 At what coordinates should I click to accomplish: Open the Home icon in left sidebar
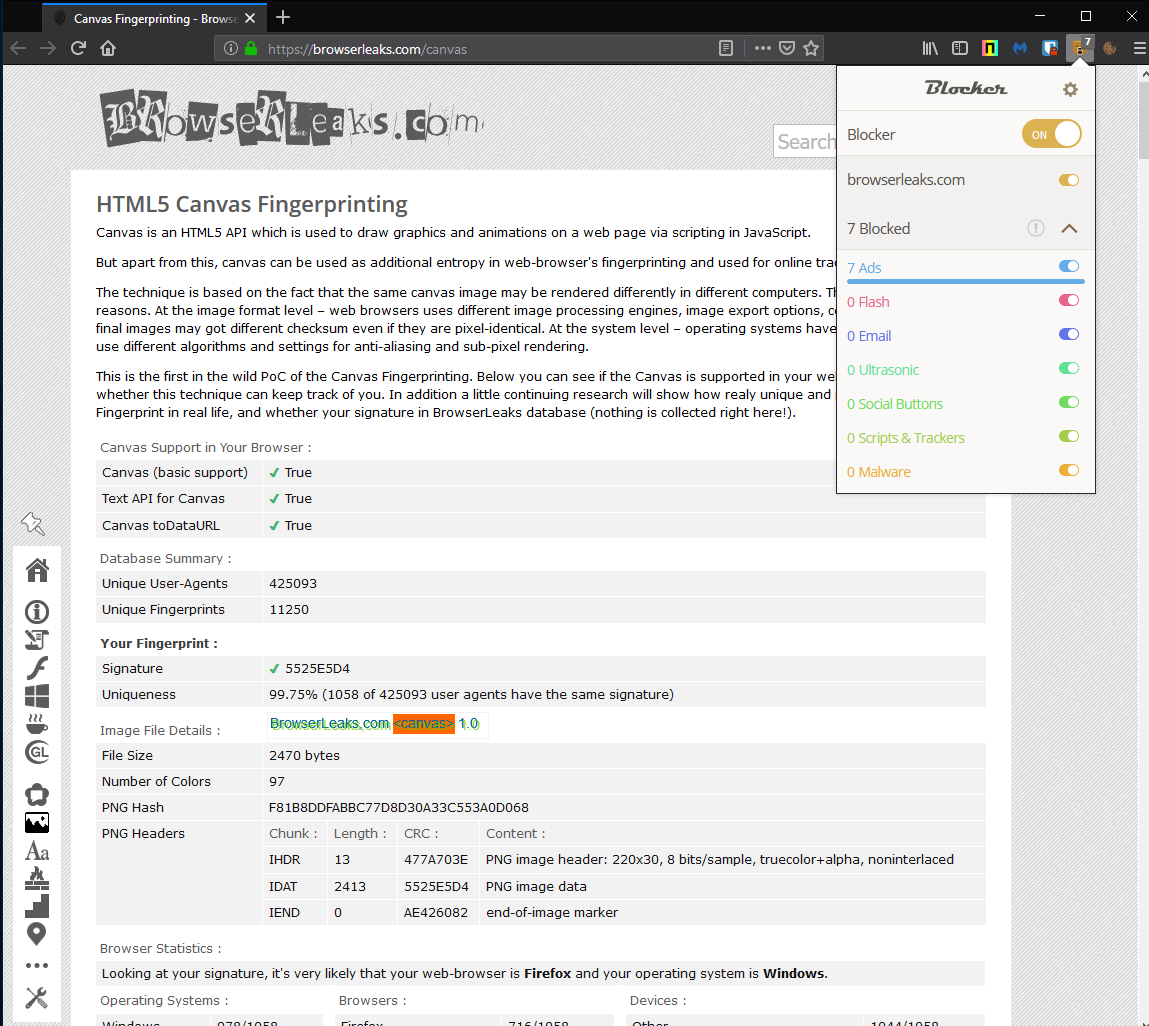coord(37,569)
